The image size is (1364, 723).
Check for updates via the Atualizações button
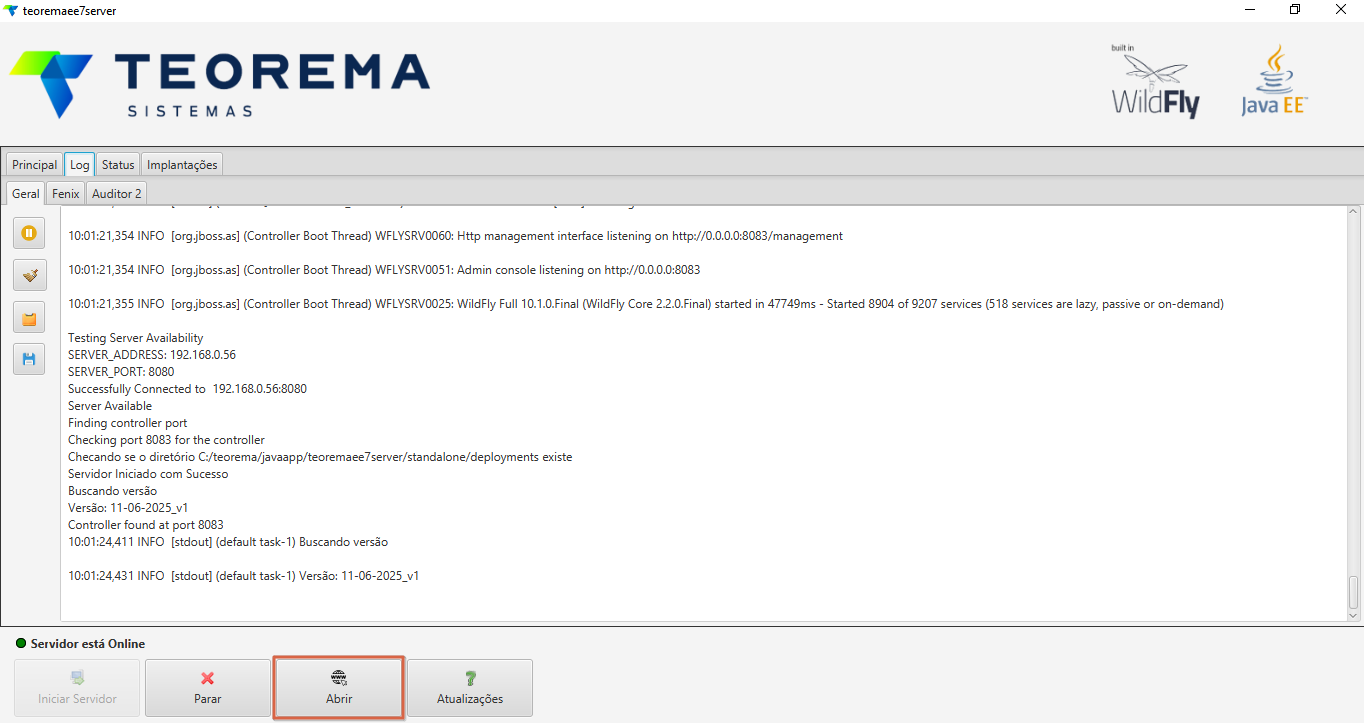point(470,688)
